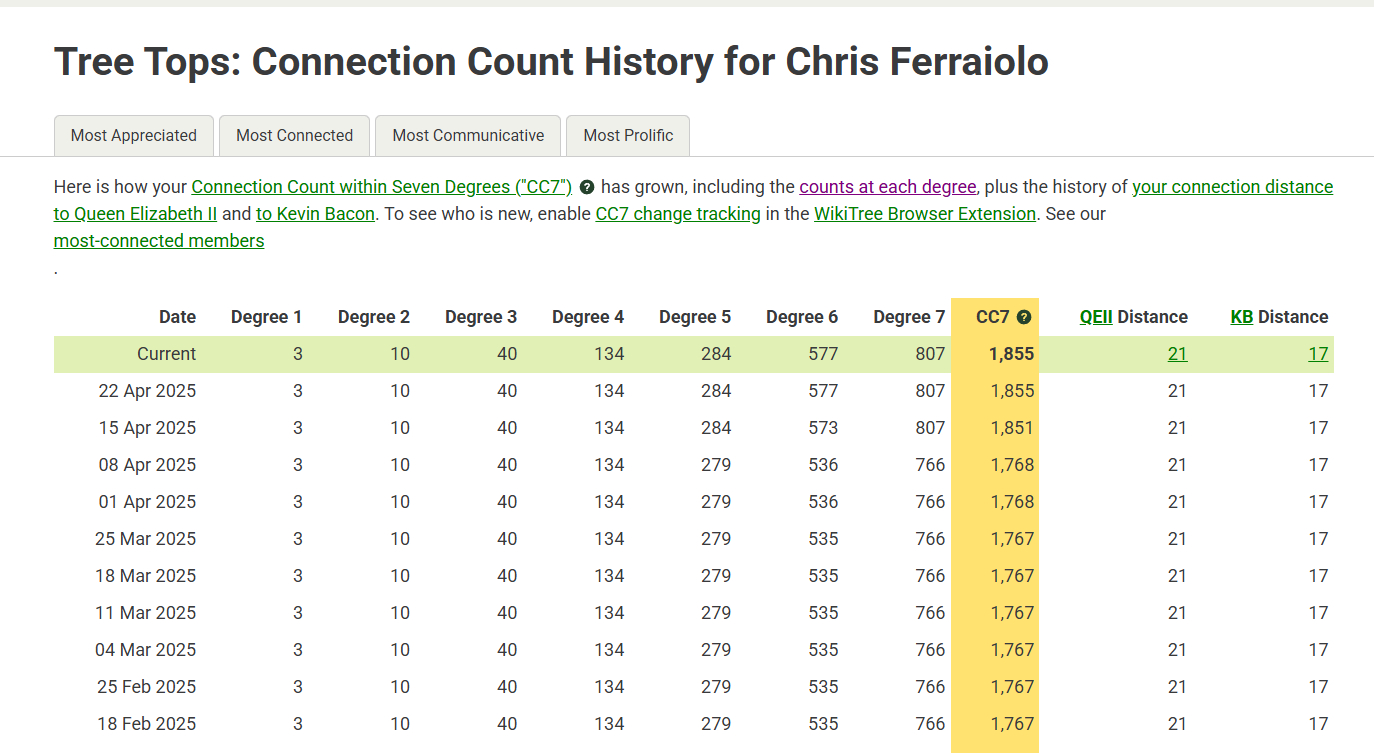
Task: Open most-connected members link
Action: (159, 241)
